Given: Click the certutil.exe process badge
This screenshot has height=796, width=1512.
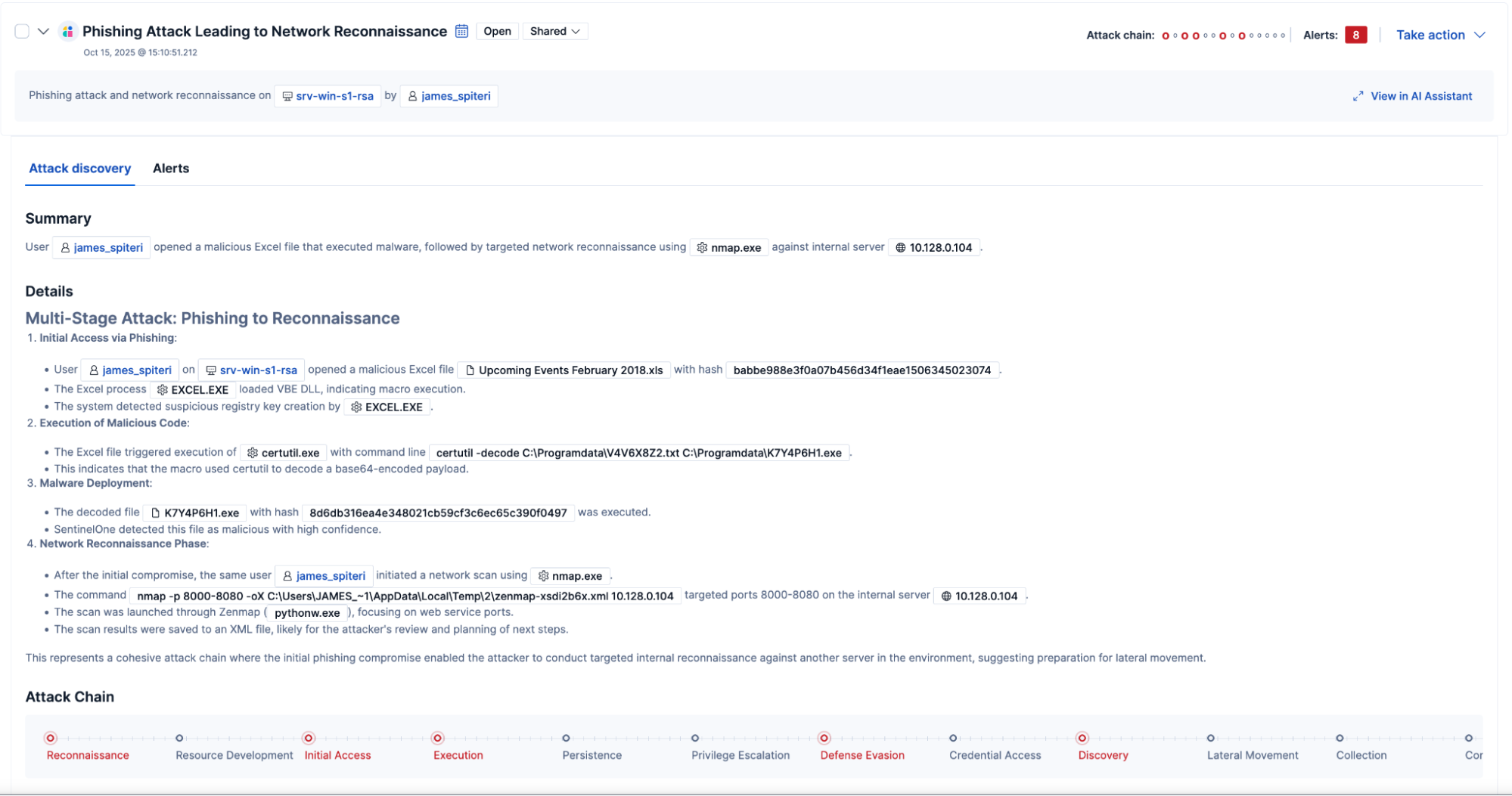Looking at the screenshot, I should pyautogui.click(x=283, y=452).
